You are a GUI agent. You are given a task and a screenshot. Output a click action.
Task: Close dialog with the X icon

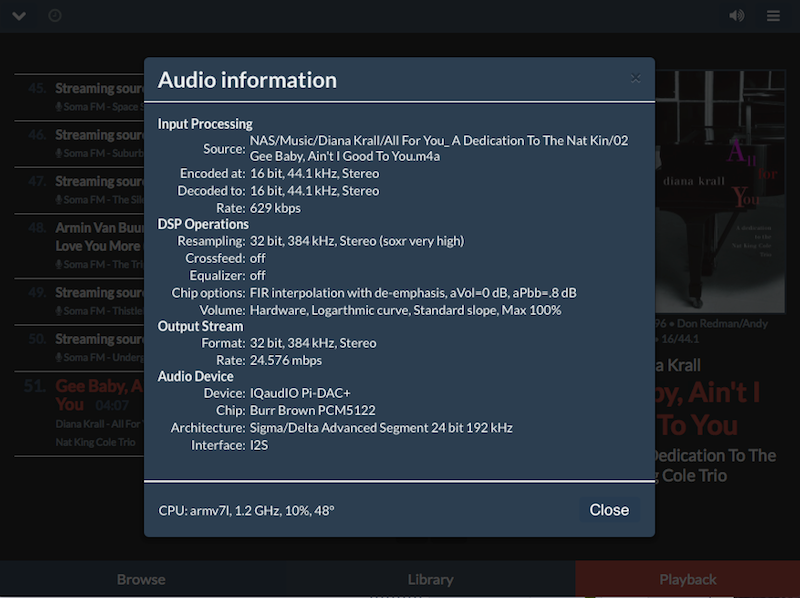pos(635,78)
